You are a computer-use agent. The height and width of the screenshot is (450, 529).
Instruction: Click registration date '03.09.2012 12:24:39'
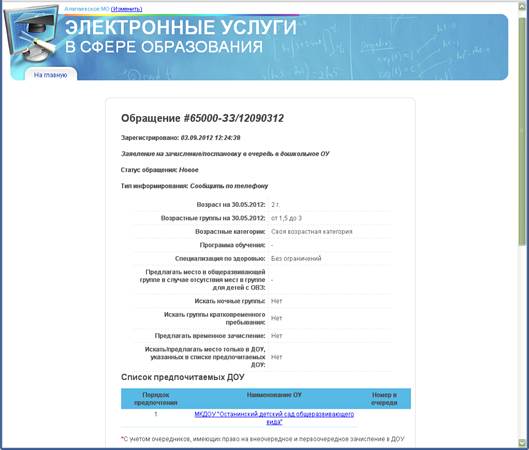(x=211, y=138)
